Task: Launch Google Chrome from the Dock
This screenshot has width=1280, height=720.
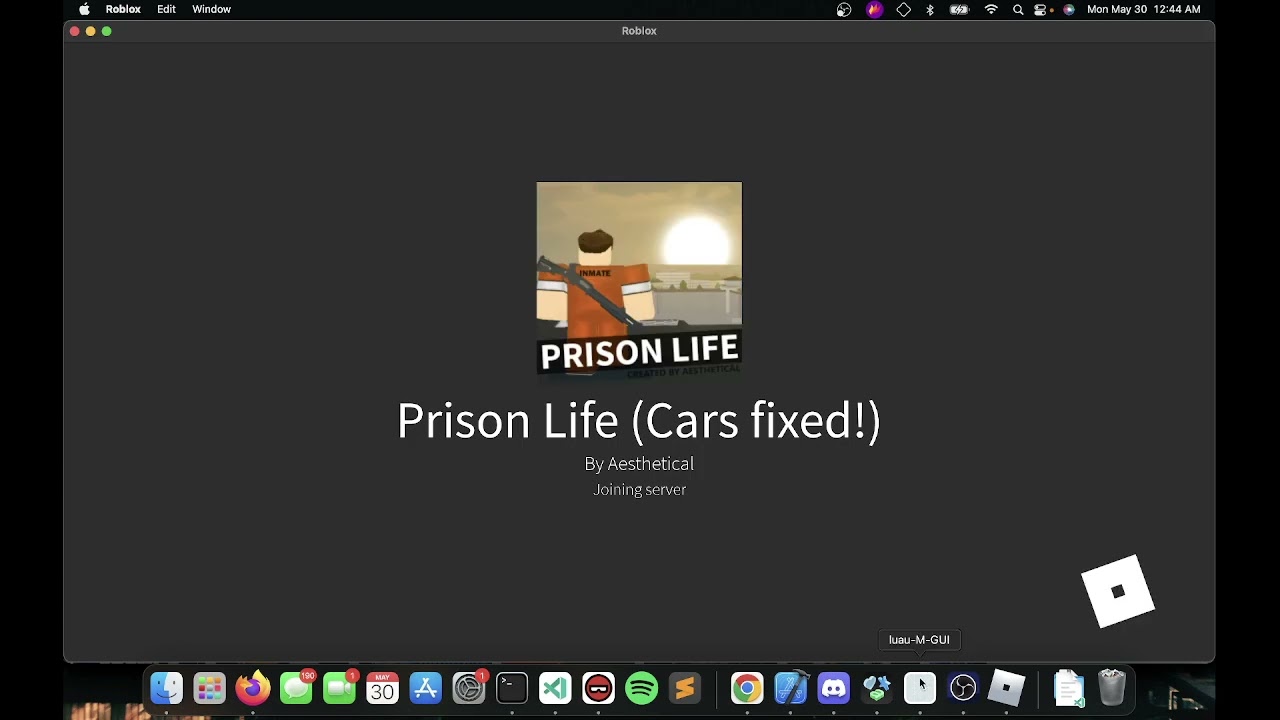Action: tap(747, 688)
